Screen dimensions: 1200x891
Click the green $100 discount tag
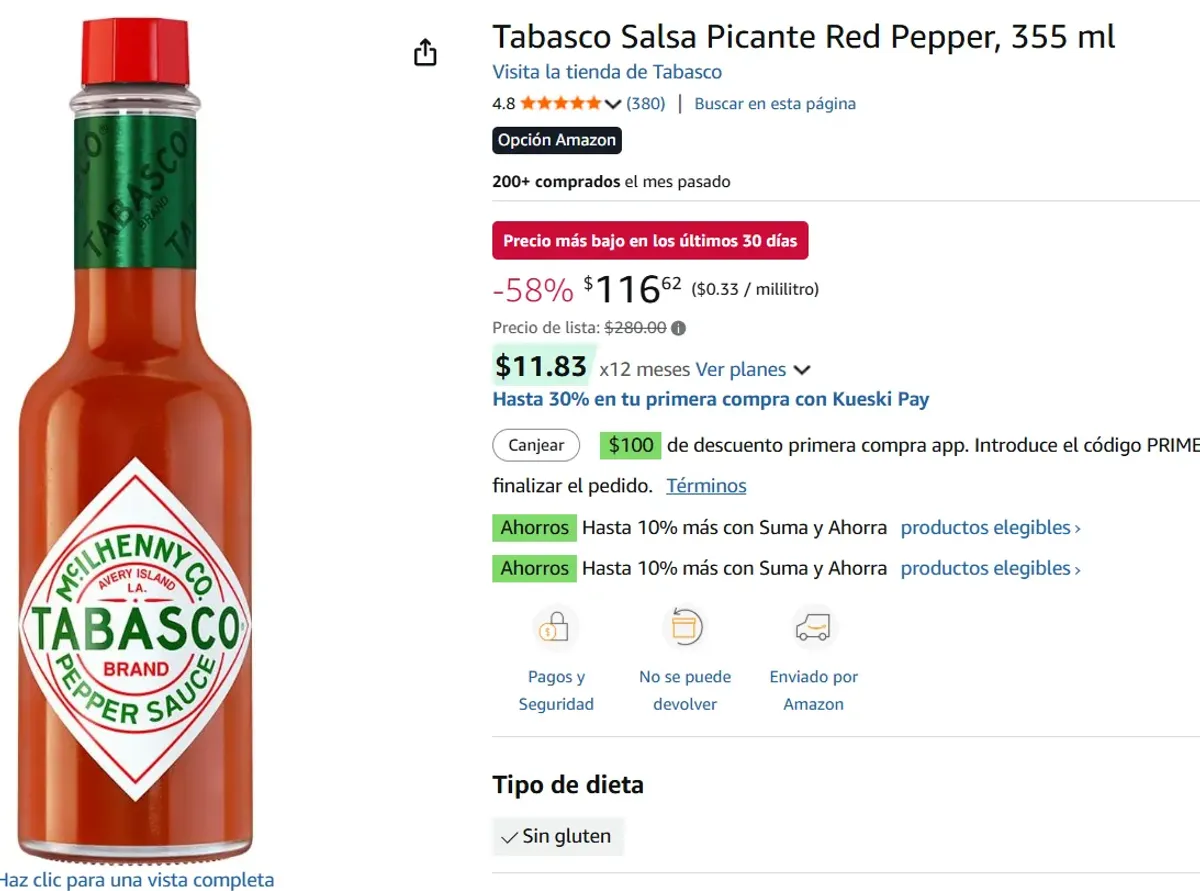tap(630, 445)
